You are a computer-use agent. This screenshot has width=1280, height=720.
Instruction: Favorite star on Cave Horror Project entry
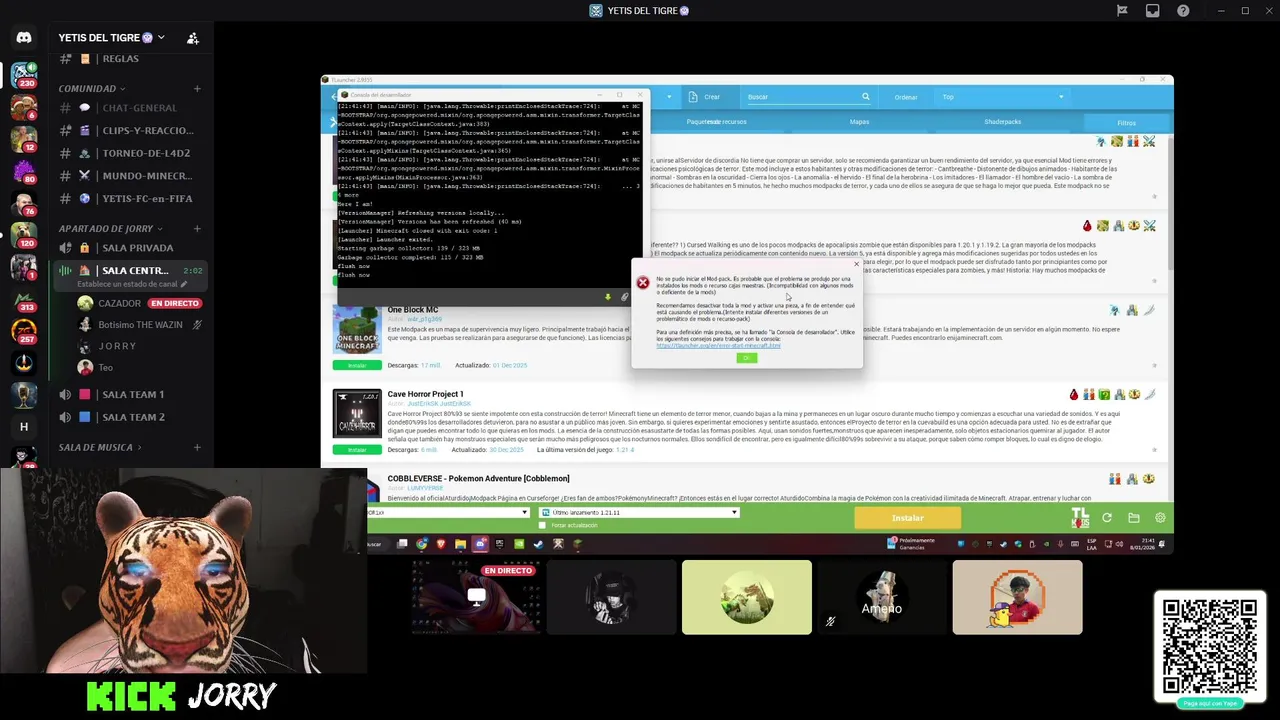coord(1154,450)
